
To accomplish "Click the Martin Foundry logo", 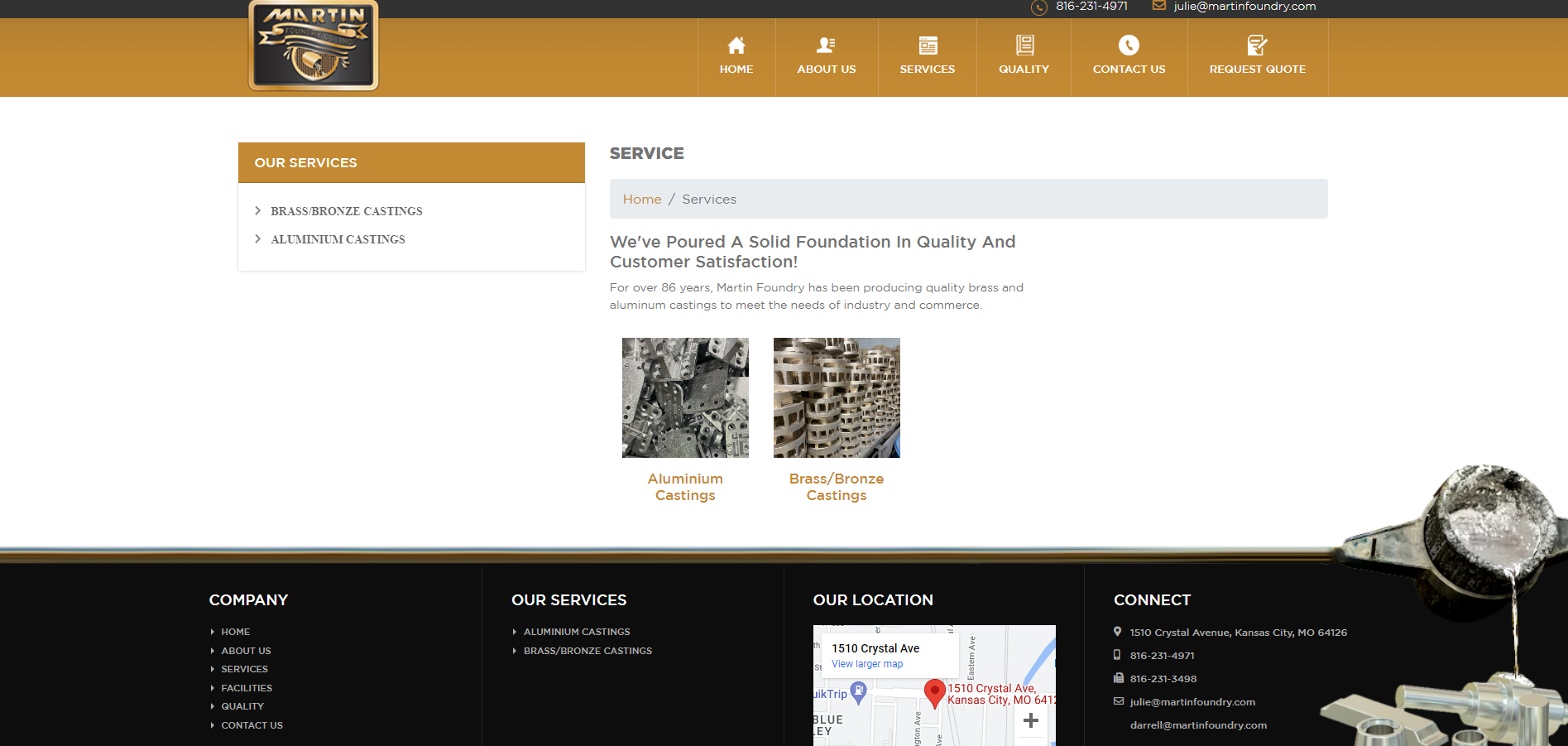I will [313, 46].
